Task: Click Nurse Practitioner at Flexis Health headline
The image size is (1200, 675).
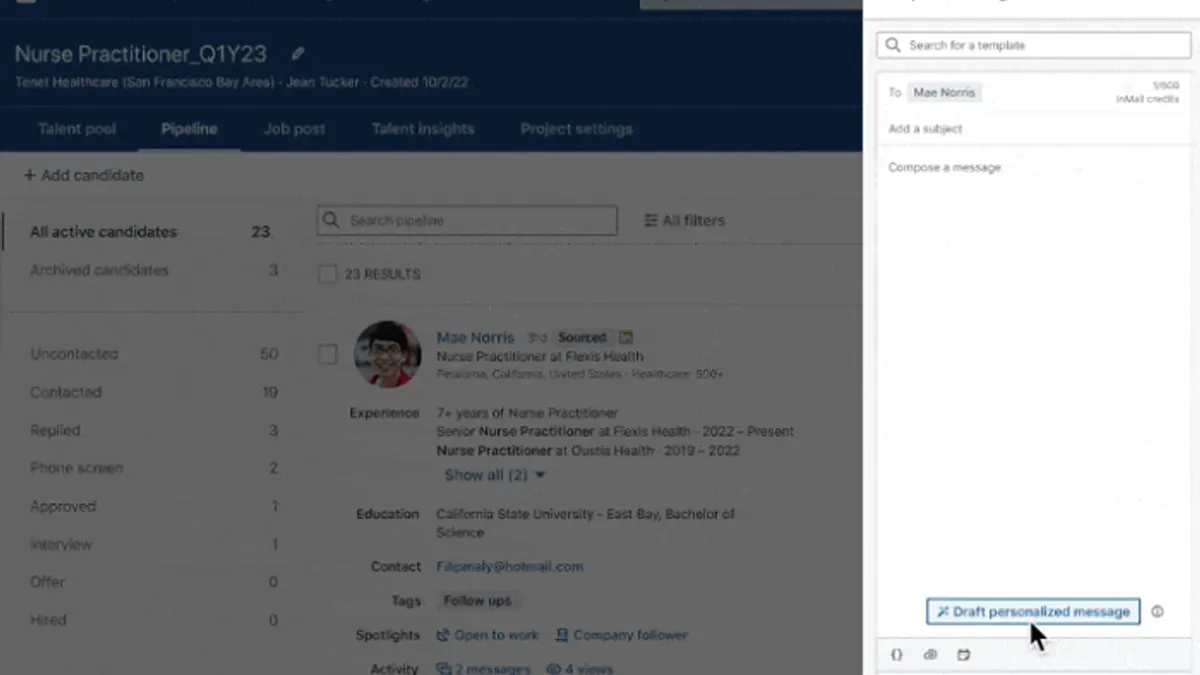Action: [540, 356]
